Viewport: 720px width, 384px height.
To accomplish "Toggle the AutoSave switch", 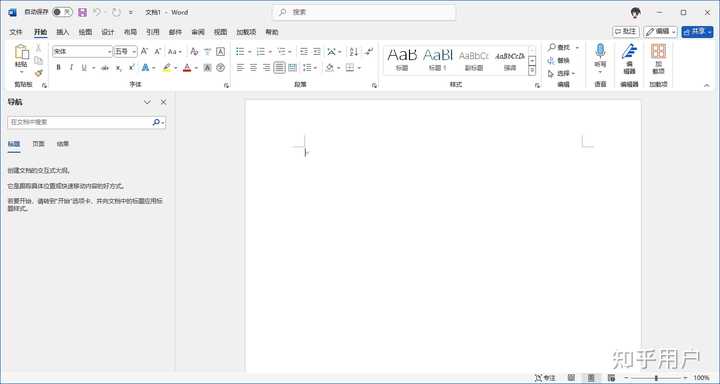I will tap(62, 12).
